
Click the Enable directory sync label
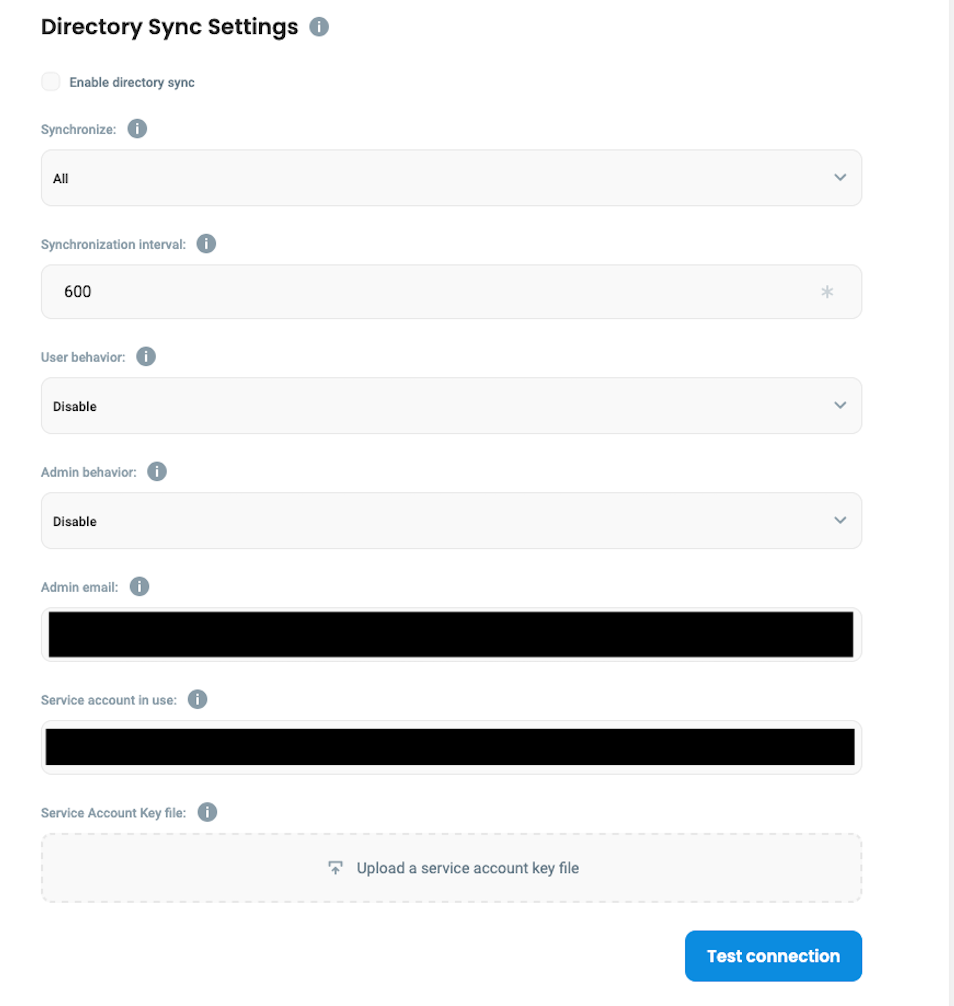[132, 83]
